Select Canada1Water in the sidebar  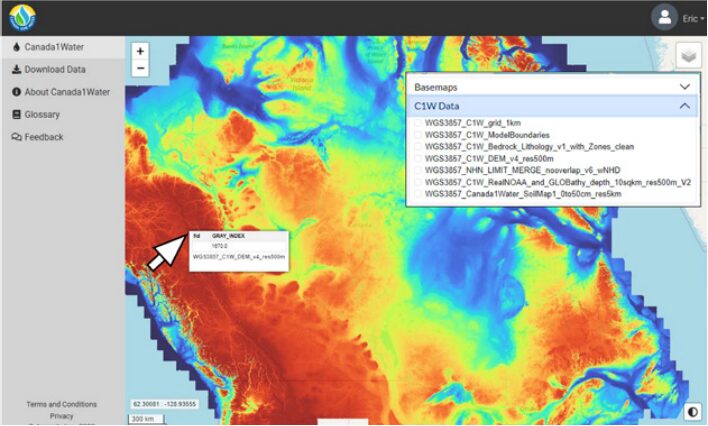(x=63, y=47)
